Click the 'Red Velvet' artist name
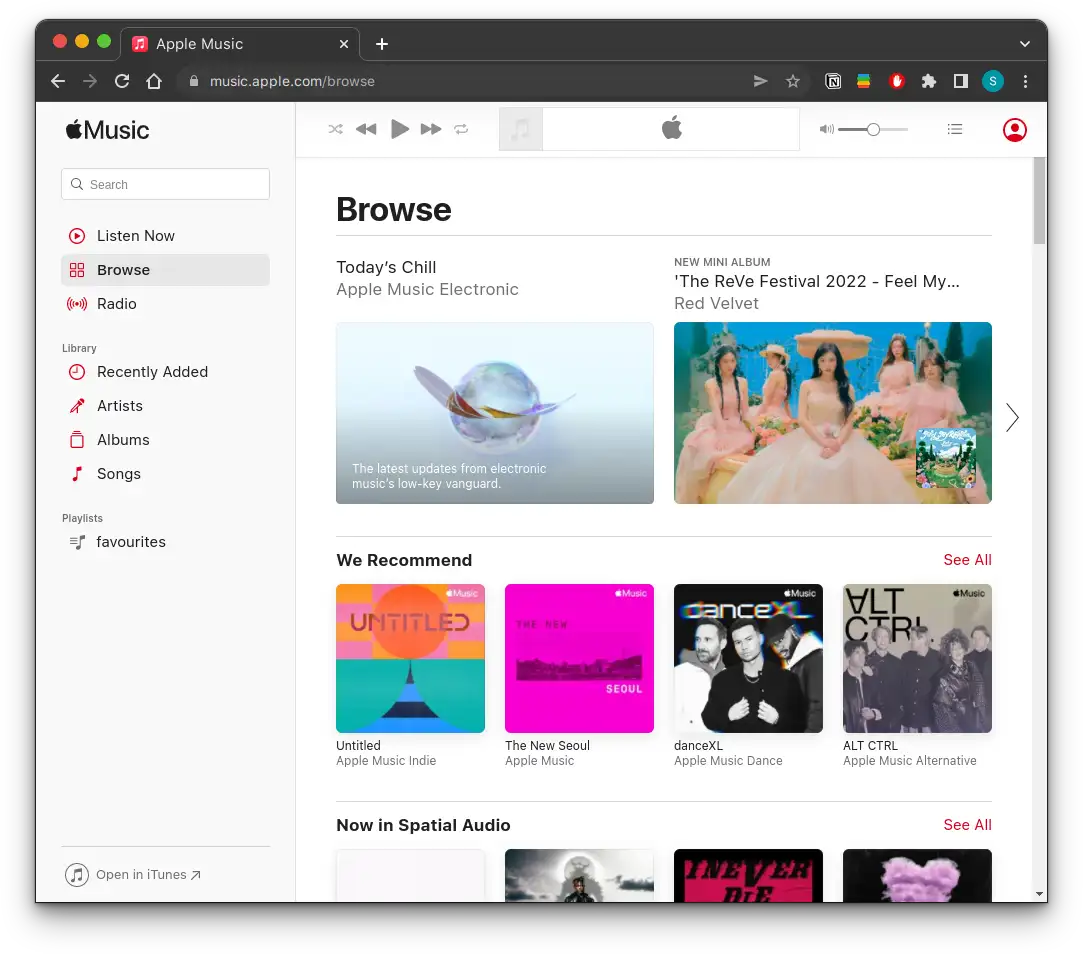Image resolution: width=1083 pixels, height=954 pixels. coord(716,303)
